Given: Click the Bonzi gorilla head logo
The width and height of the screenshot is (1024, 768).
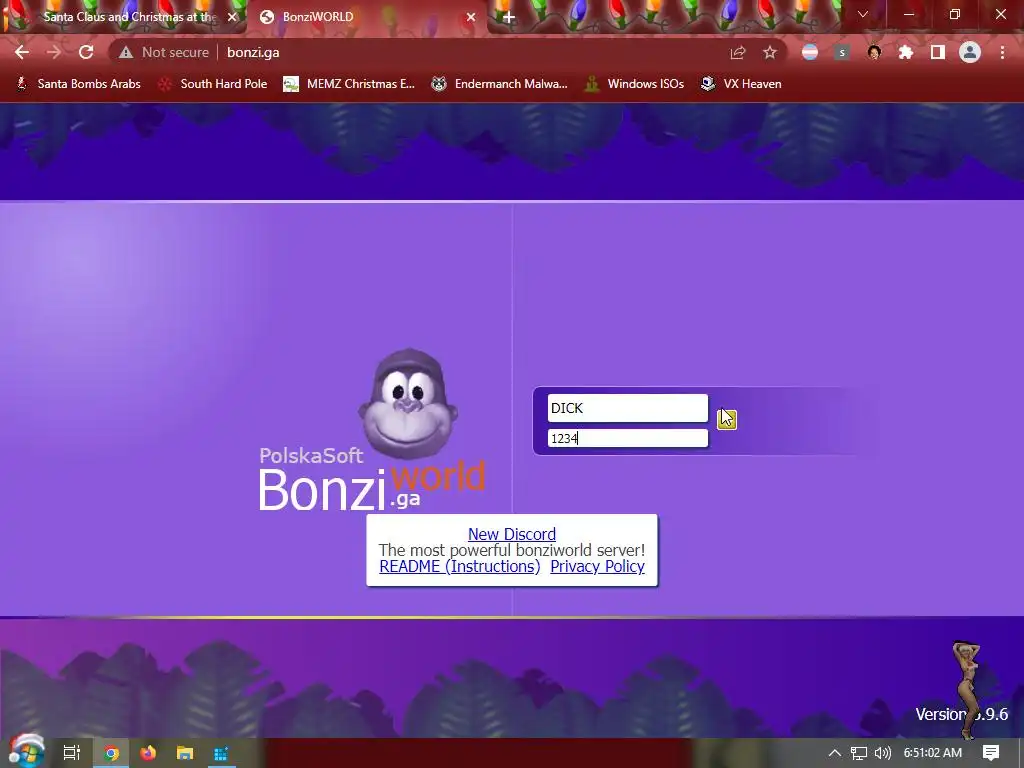Looking at the screenshot, I should coord(408,404).
